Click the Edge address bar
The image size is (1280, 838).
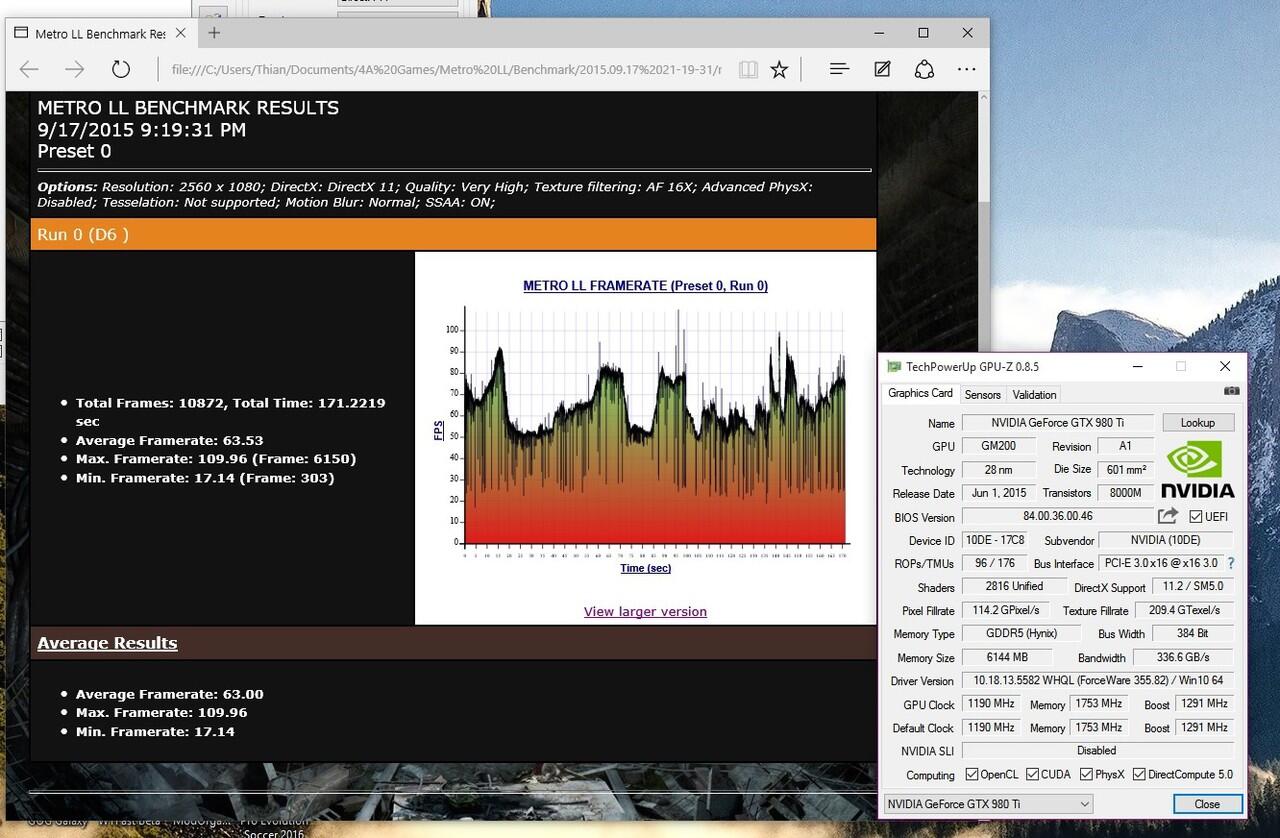pos(445,69)
